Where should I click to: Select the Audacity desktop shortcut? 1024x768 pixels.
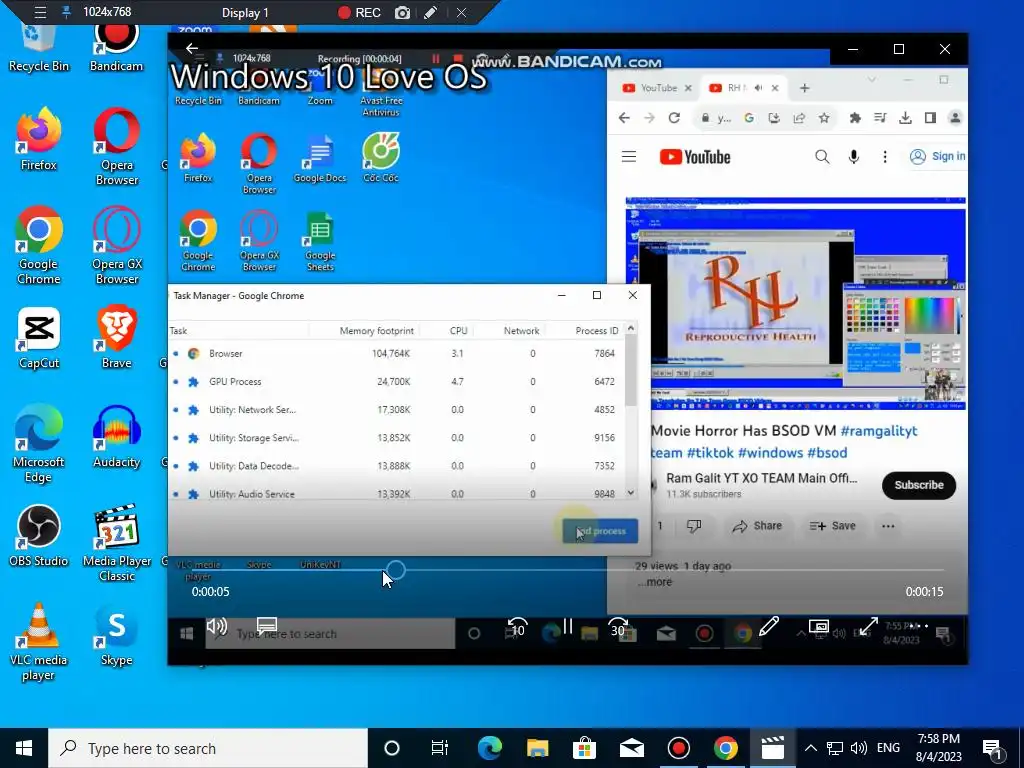(x=116, y=437)
